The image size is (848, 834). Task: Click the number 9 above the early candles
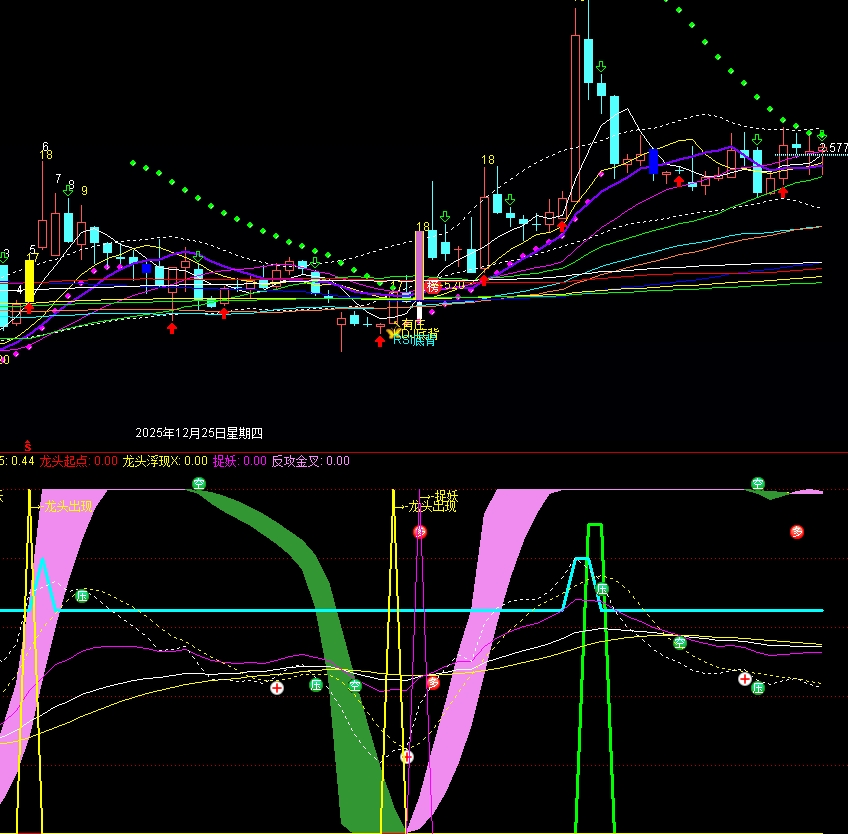(x=84, y=191)
